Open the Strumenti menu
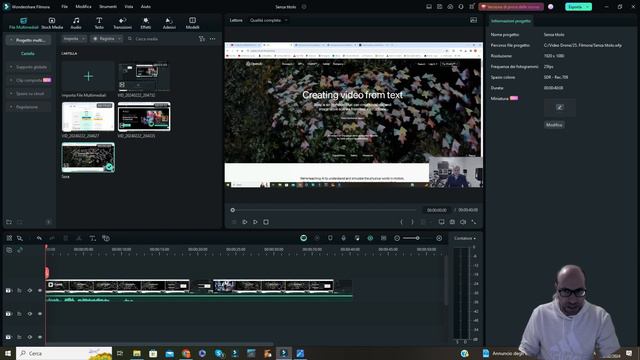This screenshot has height=360, width=640. coord(108,7)
